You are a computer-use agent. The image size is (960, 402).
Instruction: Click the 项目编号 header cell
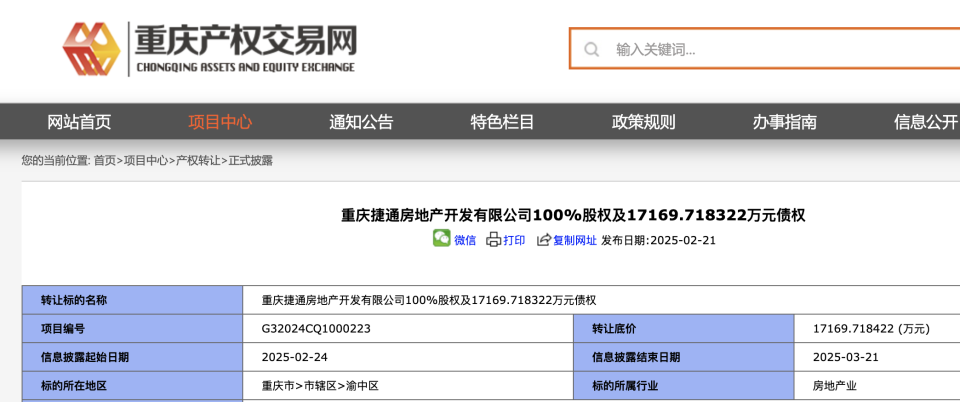[x=132, y=329]
